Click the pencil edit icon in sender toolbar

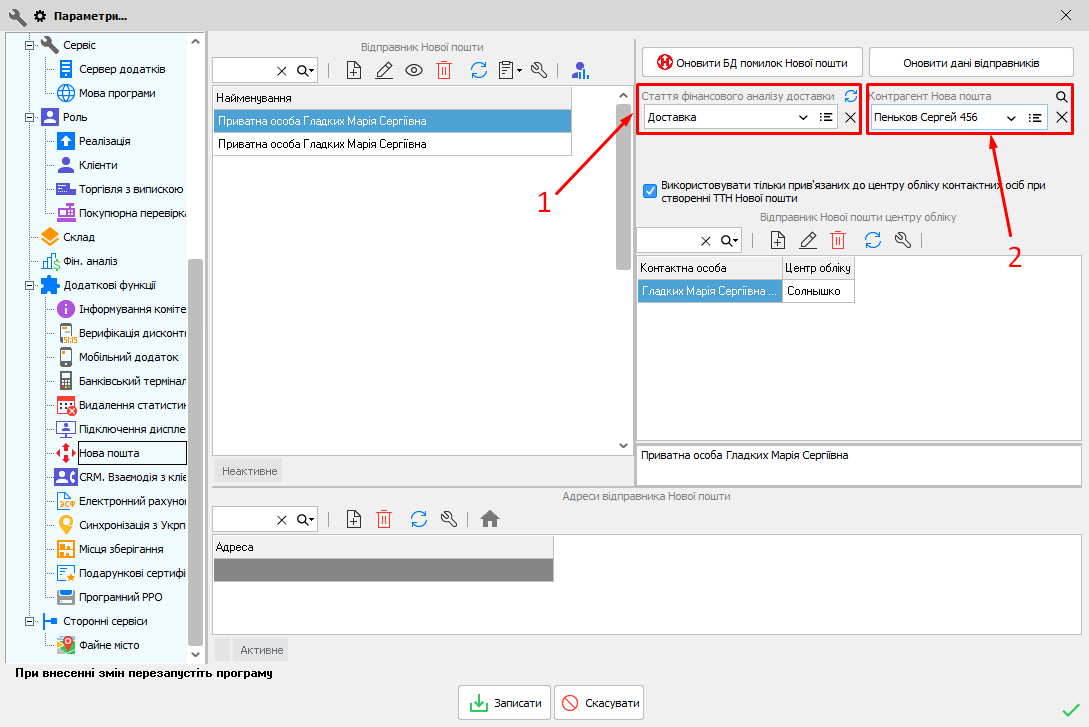[x=384, y=70]
